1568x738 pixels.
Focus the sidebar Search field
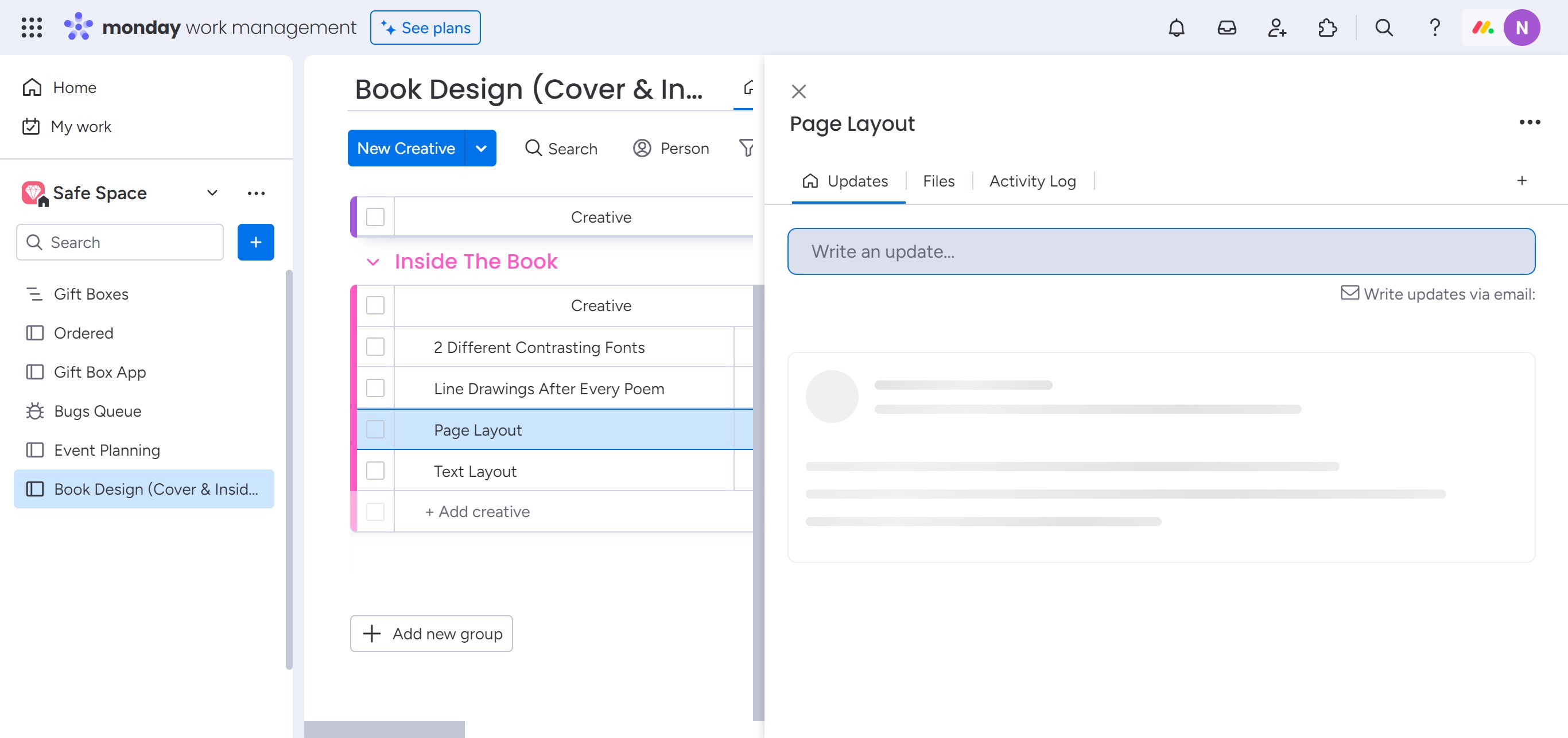tap(120, 242)
